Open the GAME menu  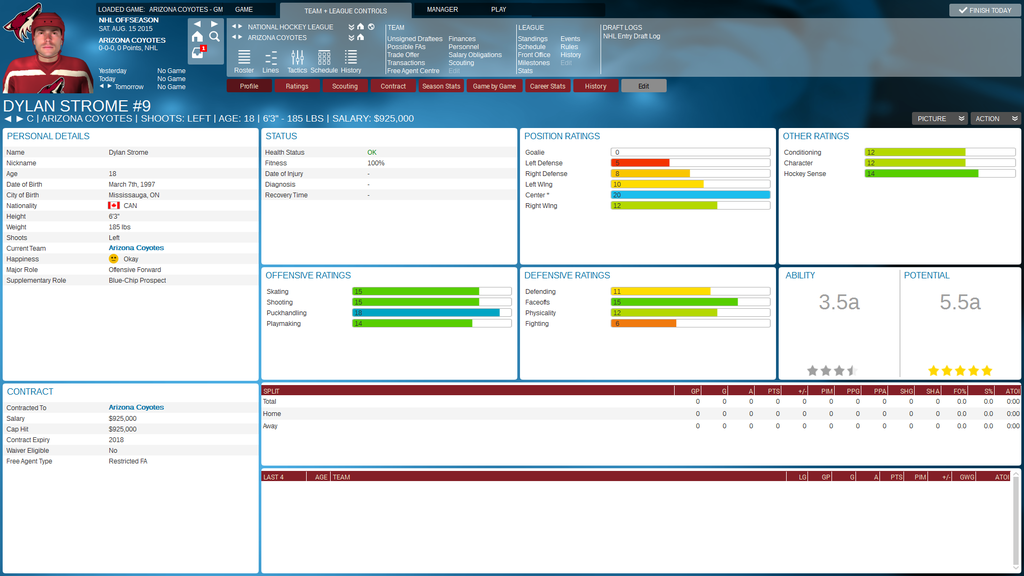244,10
